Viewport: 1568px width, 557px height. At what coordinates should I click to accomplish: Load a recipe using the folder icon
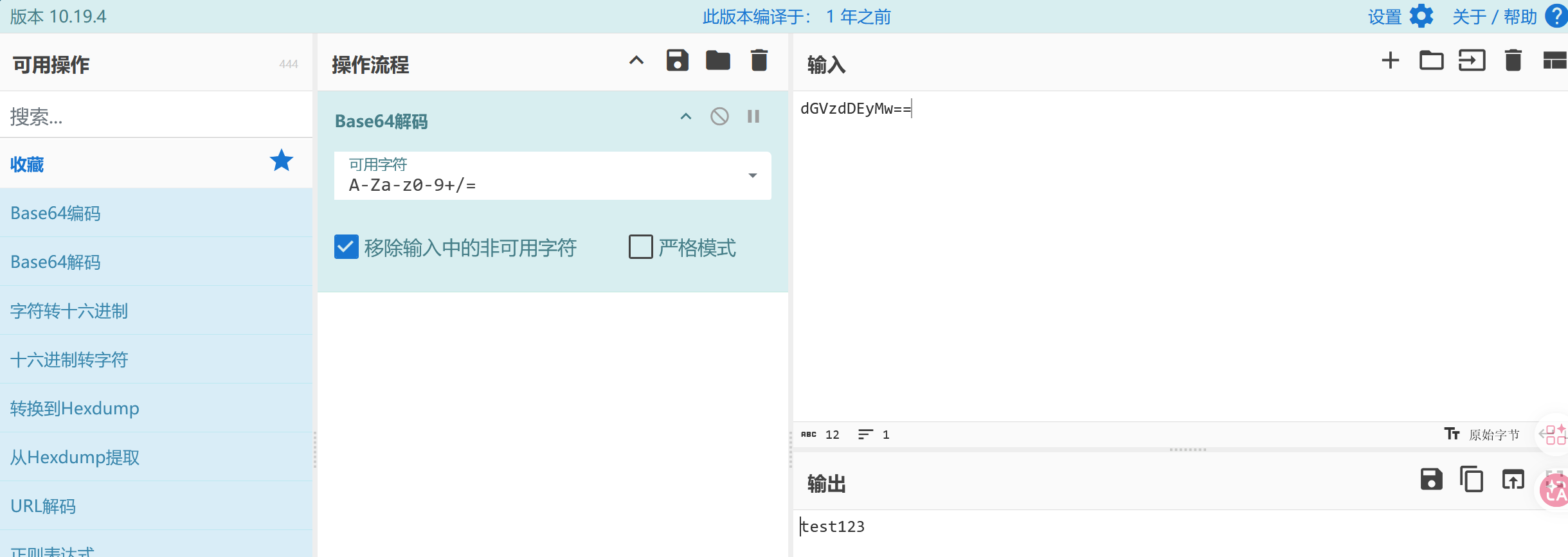[718, 60]
